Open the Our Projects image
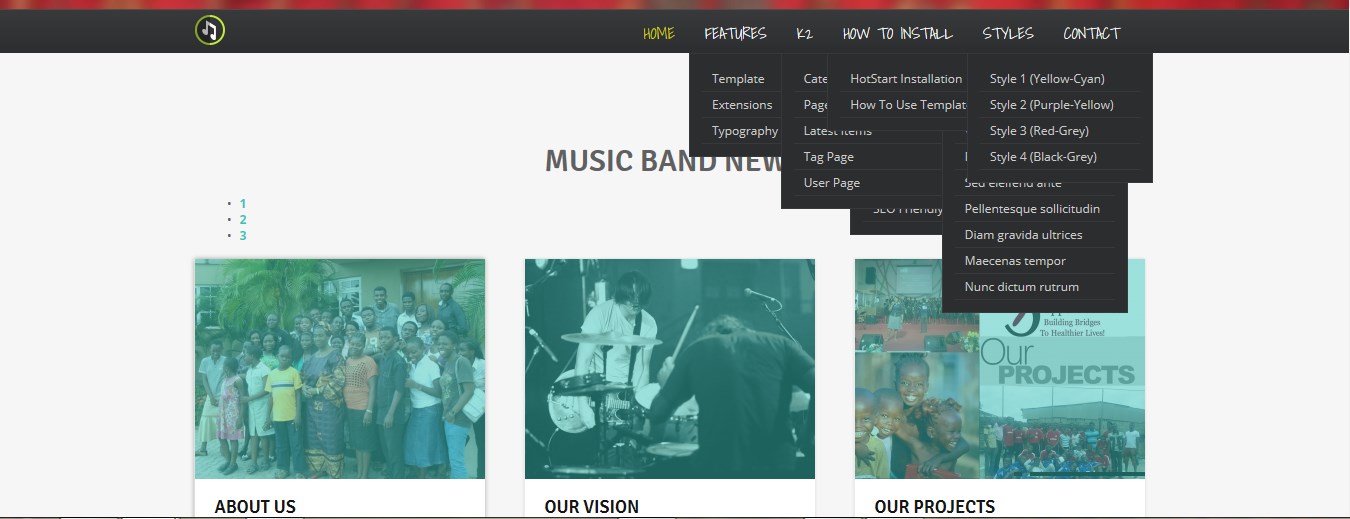 pos(1000,369)
